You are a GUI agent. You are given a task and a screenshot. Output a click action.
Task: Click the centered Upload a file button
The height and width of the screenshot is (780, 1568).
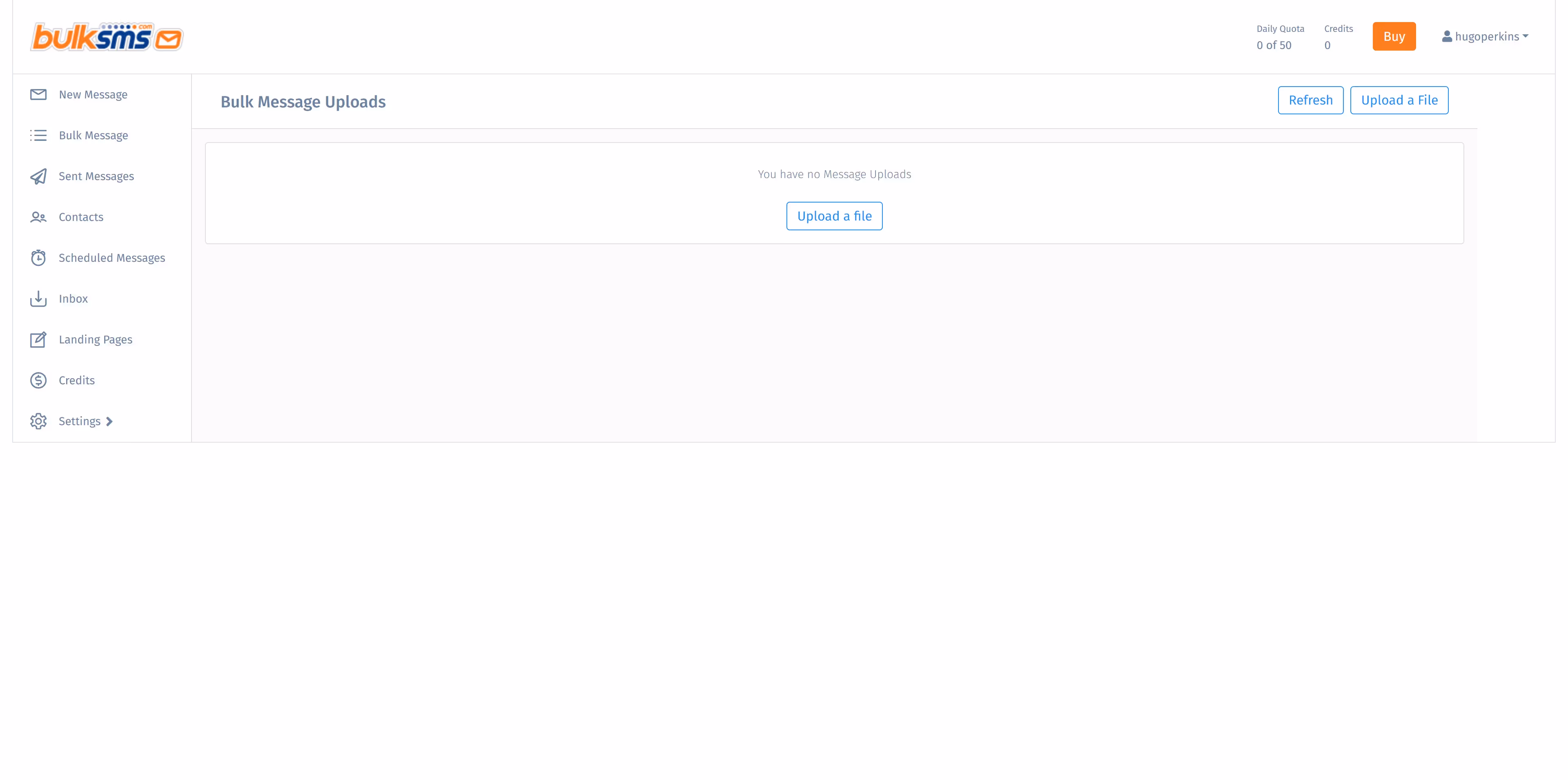pos(834,216)
